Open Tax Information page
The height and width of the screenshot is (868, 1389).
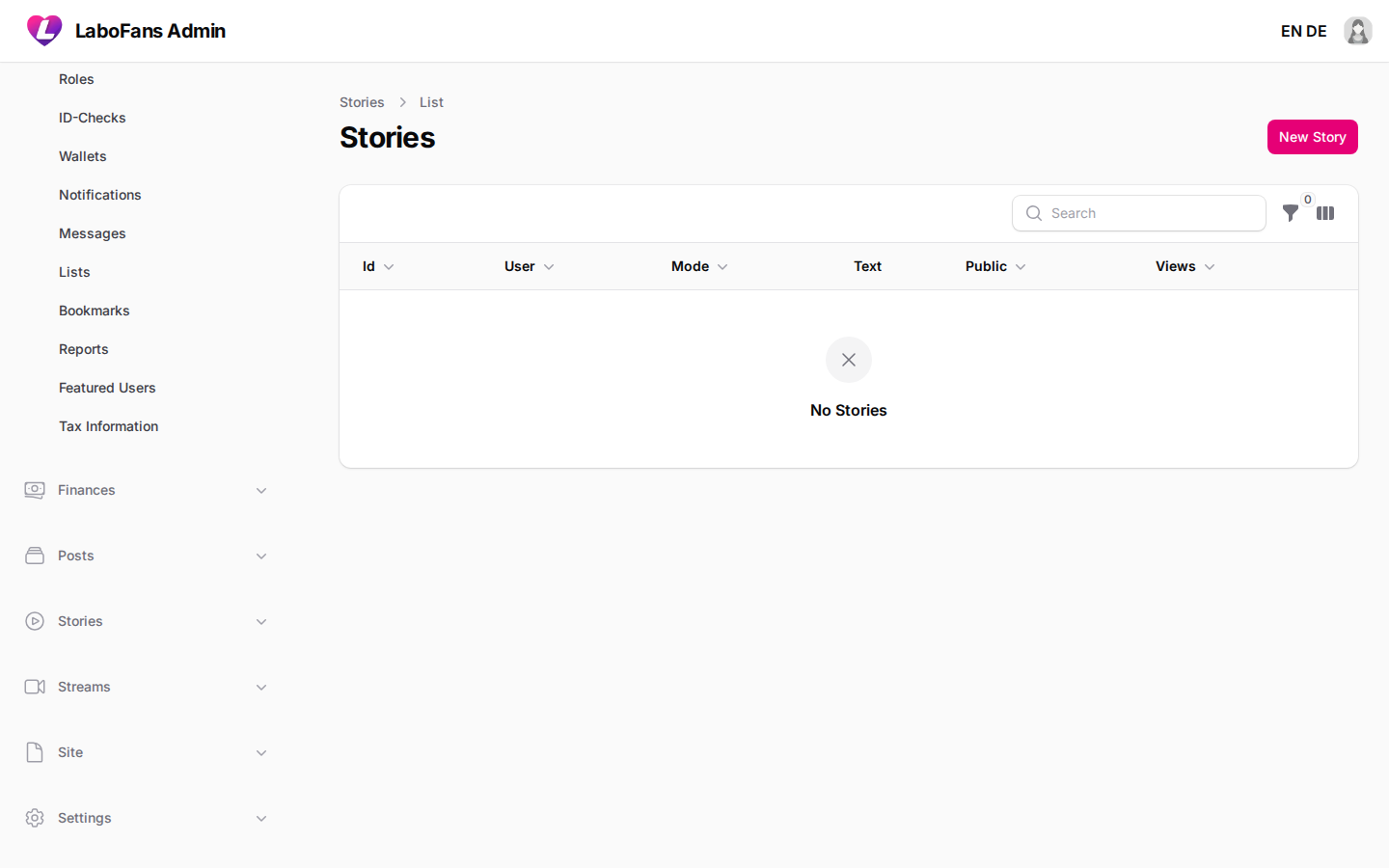point(109,426)
